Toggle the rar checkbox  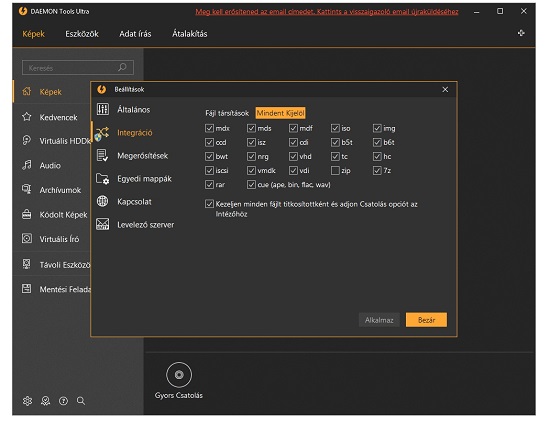209,184
